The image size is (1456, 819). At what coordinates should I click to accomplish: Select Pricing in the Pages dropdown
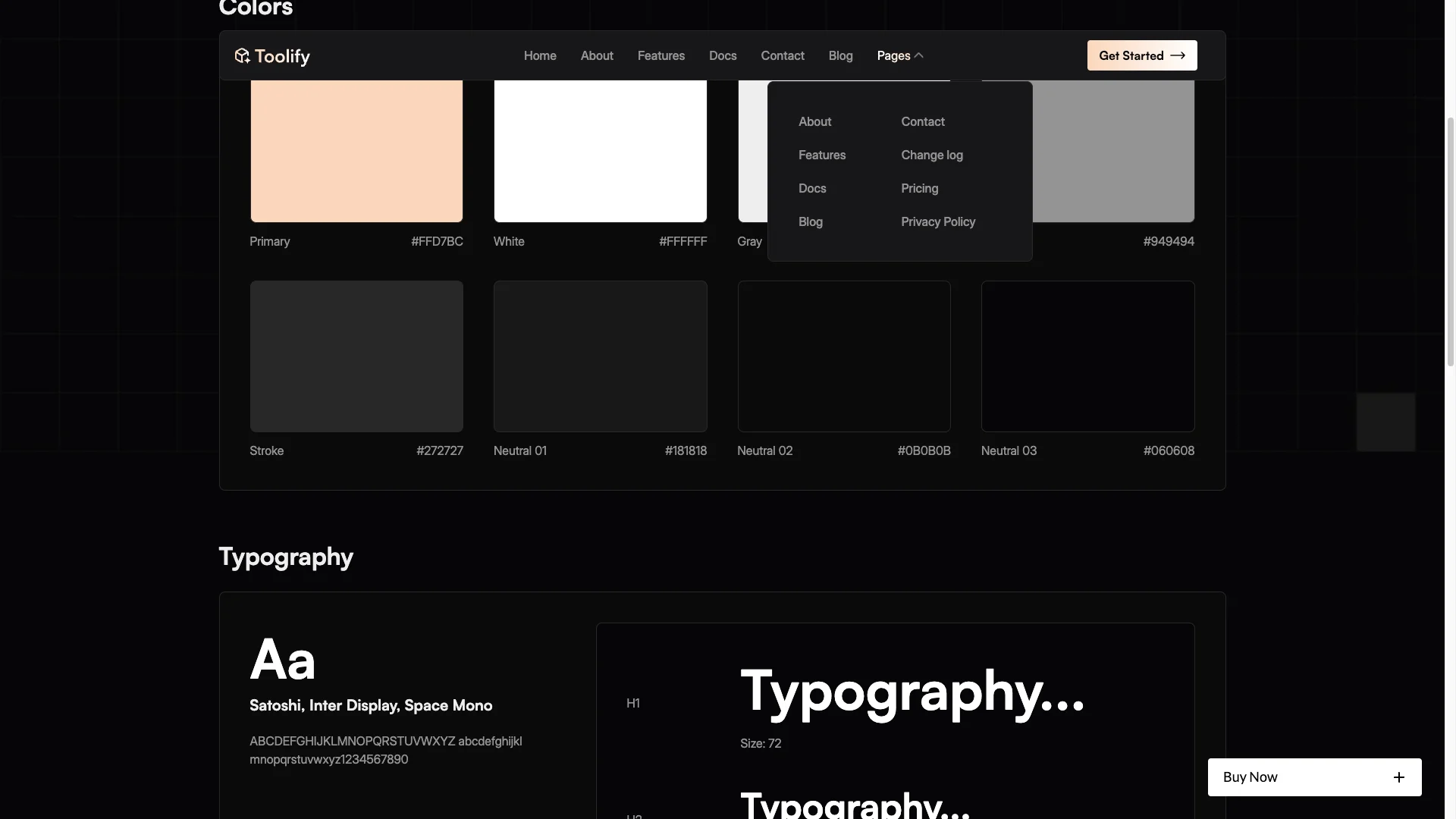(x=920, y=188)
